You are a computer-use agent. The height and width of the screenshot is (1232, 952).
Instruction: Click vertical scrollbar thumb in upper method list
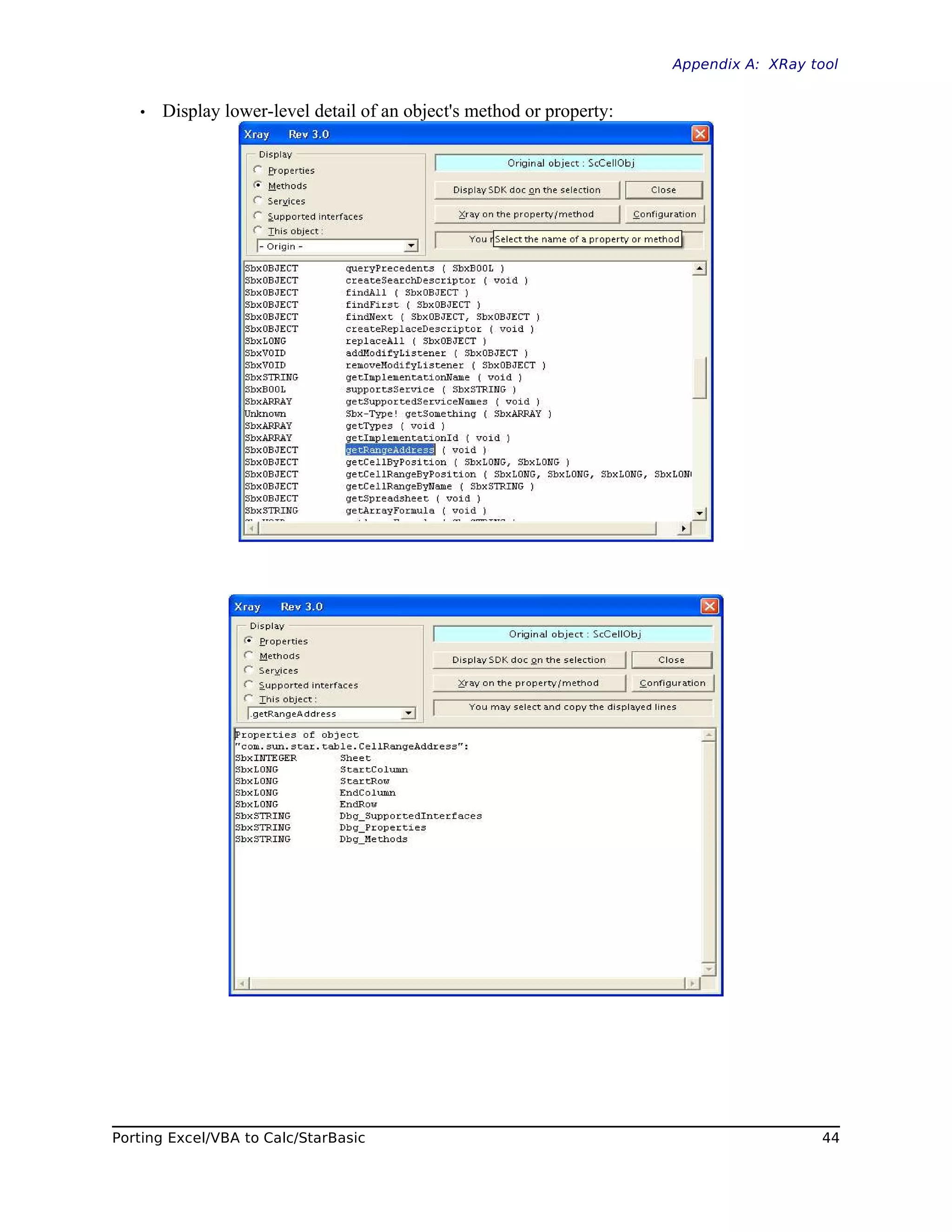coord(699,378)
